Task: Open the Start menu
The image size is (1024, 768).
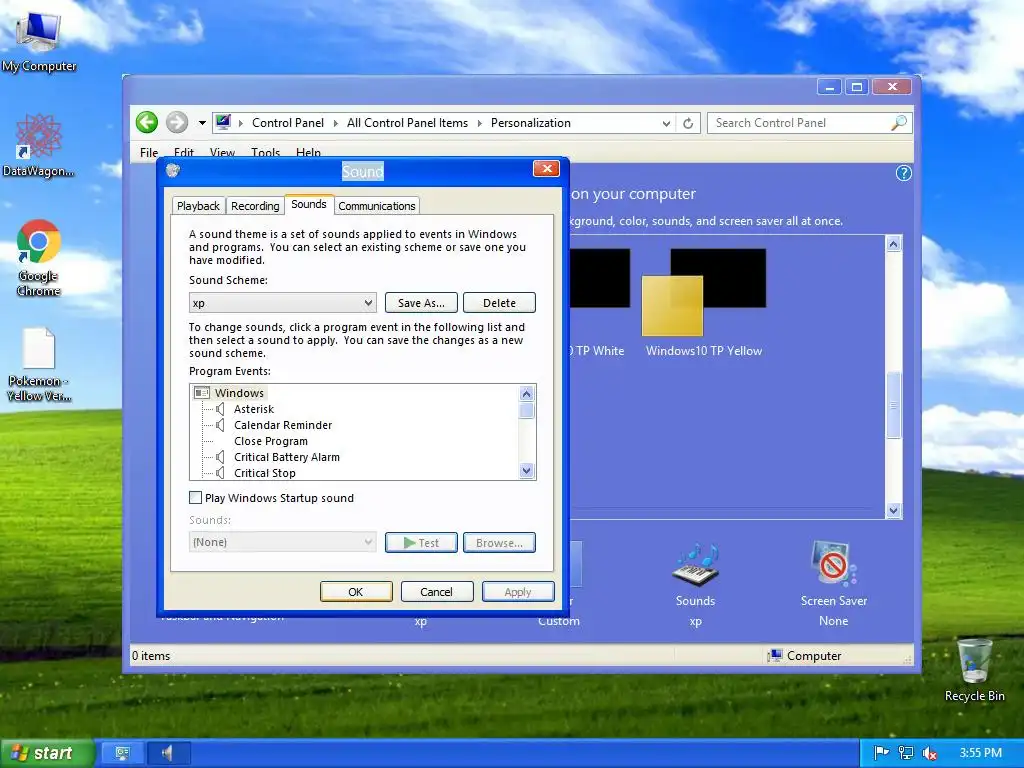Action: point(48,753)
